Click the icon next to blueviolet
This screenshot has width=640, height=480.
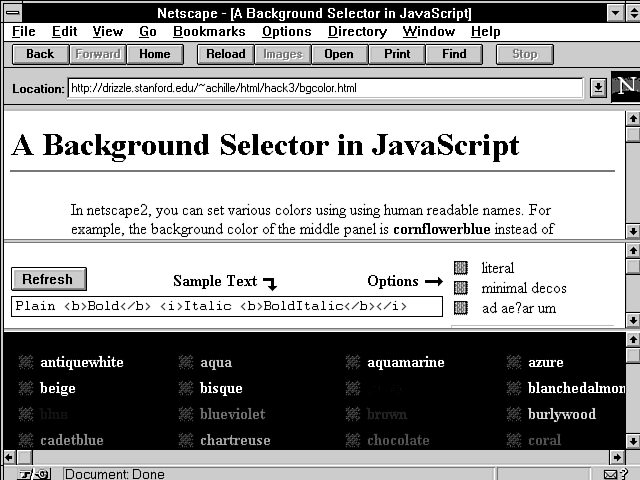185,414
